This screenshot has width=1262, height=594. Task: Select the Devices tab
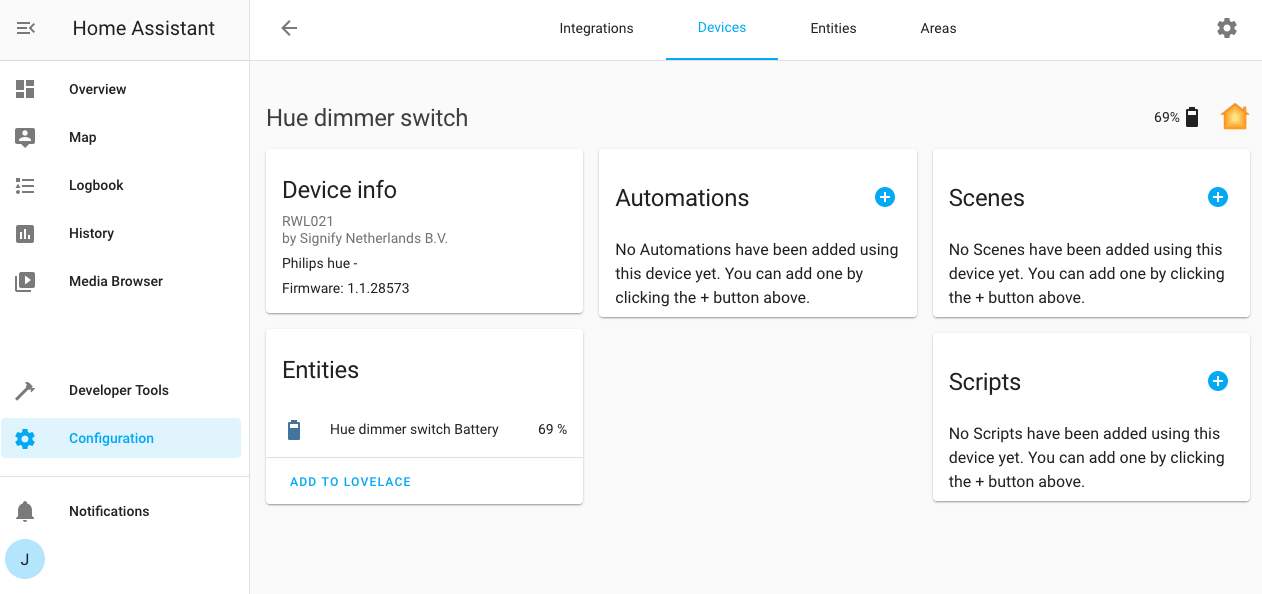(x=721, y=28)
